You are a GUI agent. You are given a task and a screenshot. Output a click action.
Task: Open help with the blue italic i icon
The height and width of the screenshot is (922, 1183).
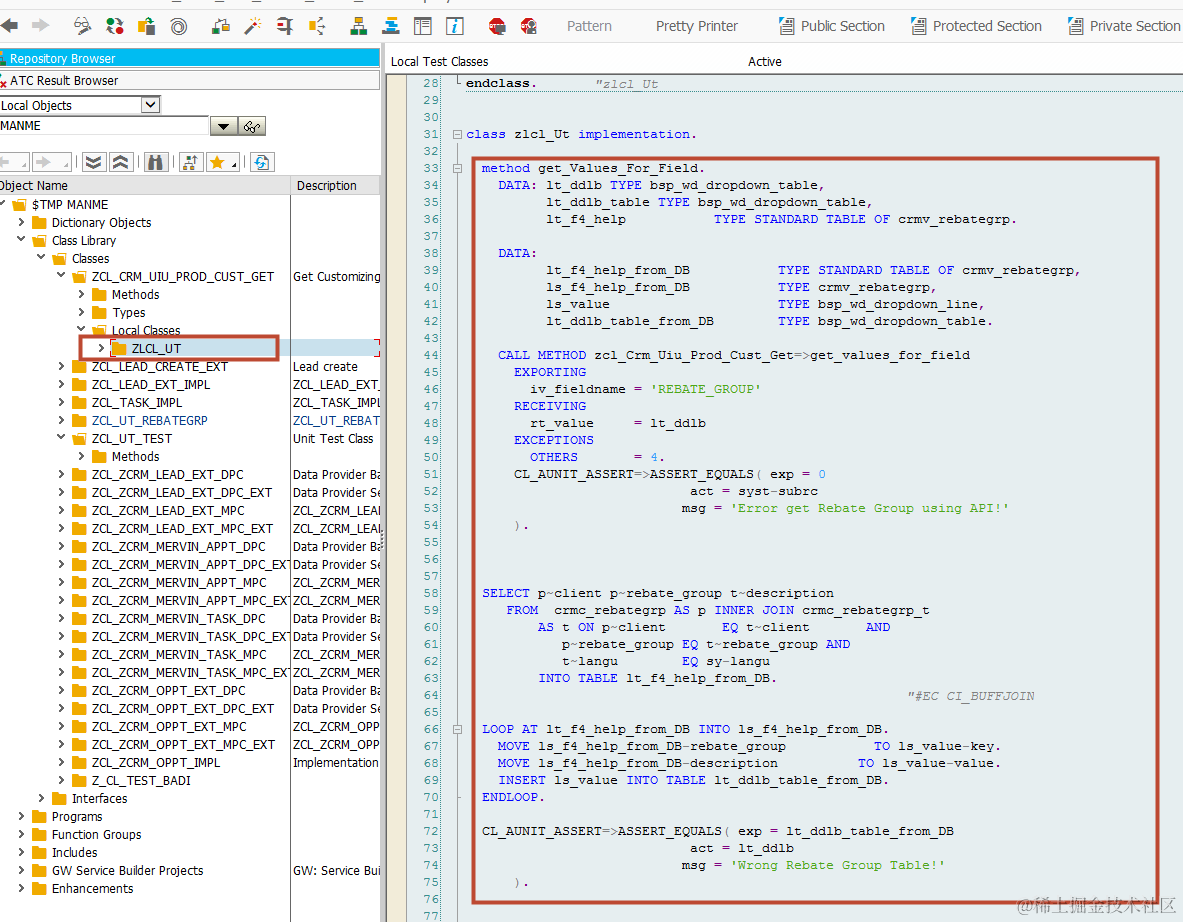pyautogui.click(x=455, y=26)
